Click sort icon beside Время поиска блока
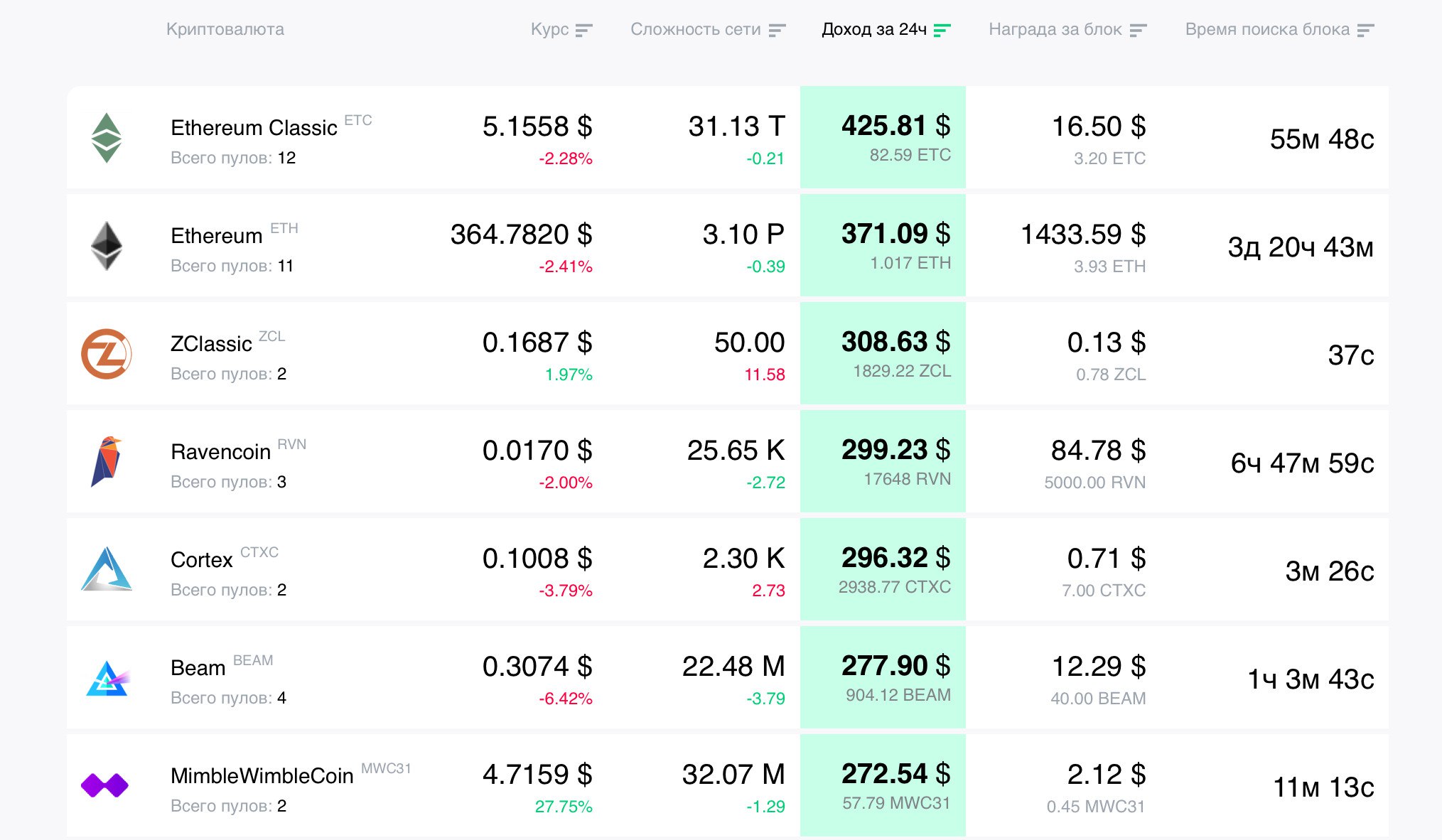 [x=1365, y=30]
